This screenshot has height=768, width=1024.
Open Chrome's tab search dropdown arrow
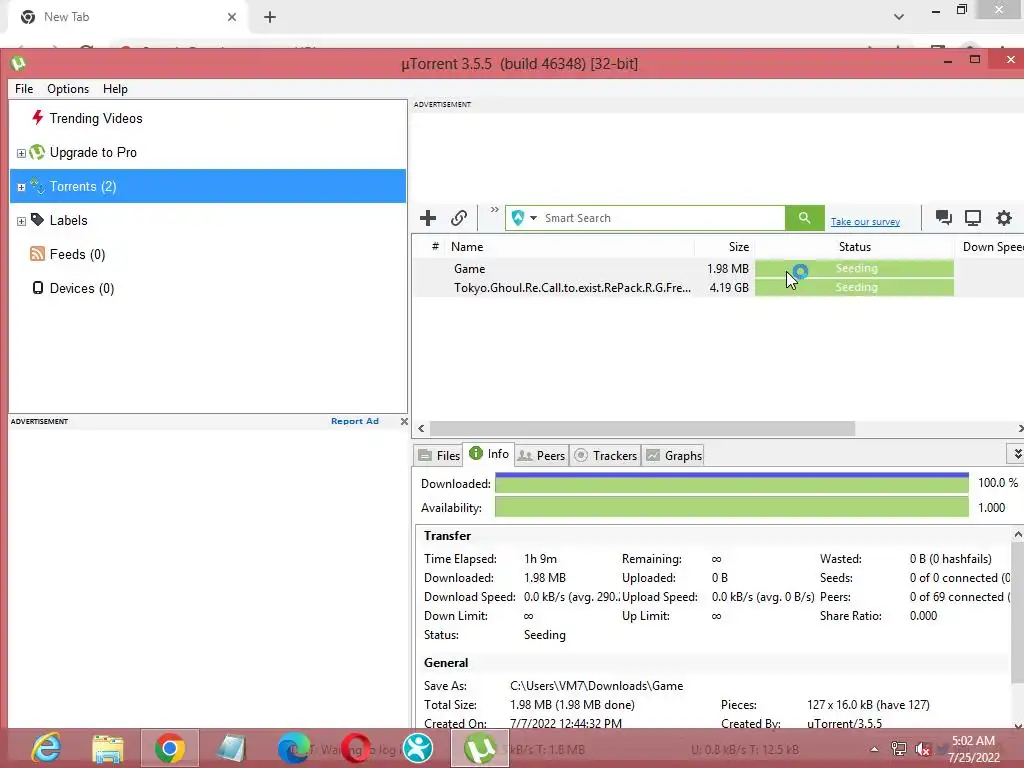click(899, 17)
